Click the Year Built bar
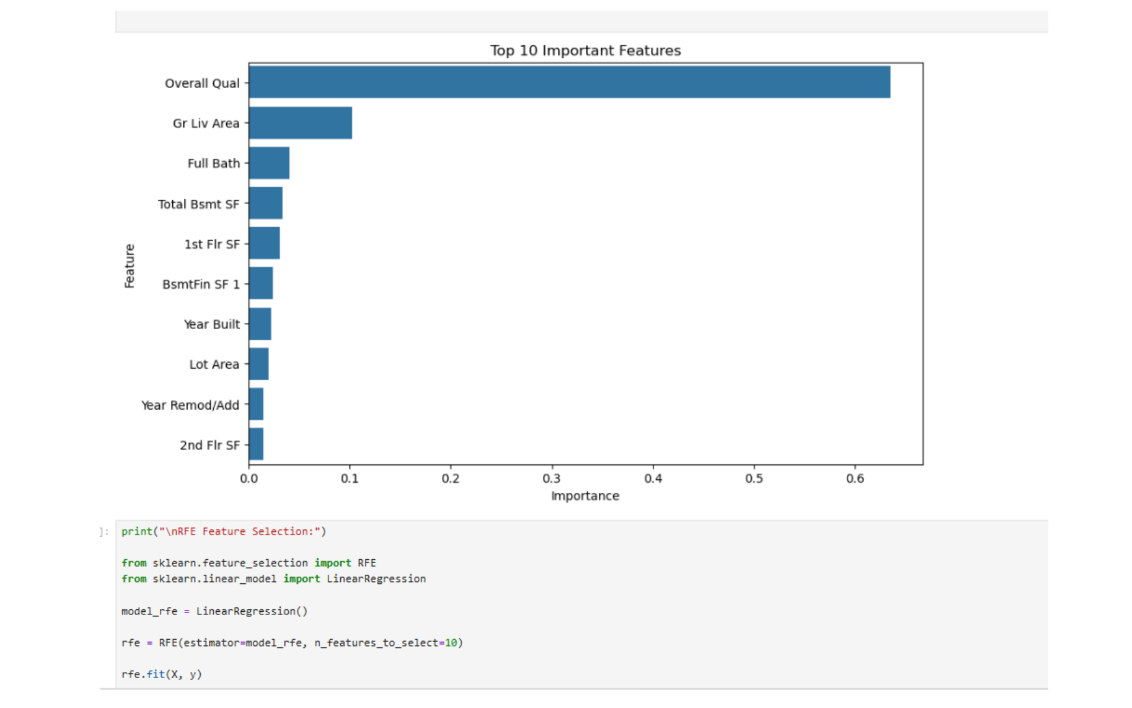The image size is (1132, 708). coord(260,324)
